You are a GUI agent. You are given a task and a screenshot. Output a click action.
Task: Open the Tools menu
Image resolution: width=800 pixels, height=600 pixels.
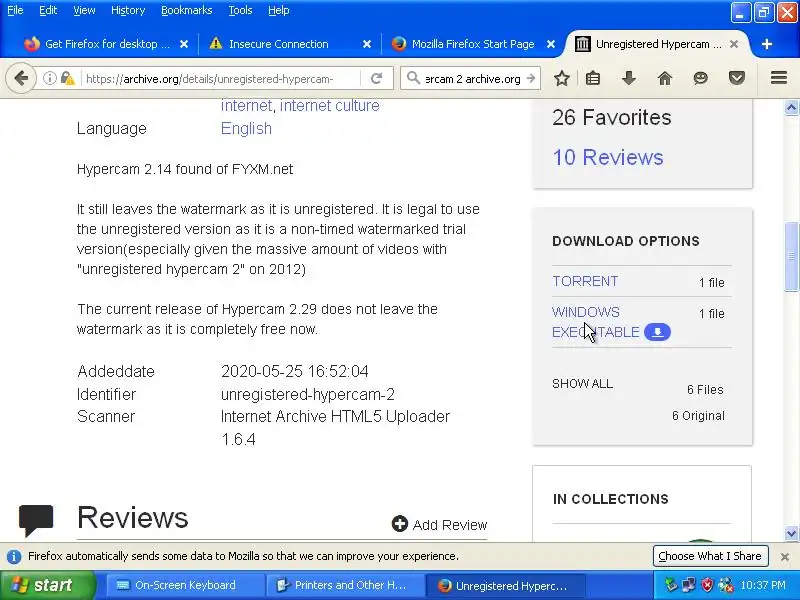click(x=240, y=10)
